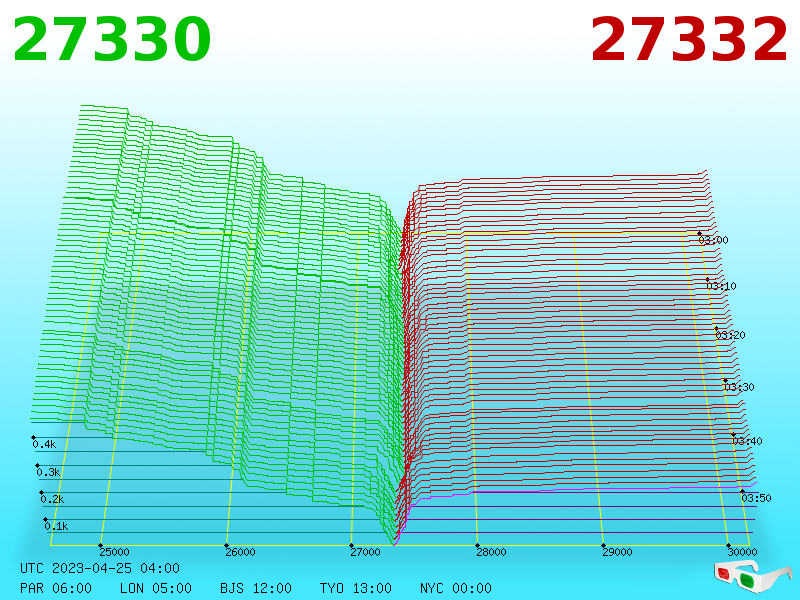Click the 0.4k volume axis label
800x600 pixels.
click(x=44, y=444)
